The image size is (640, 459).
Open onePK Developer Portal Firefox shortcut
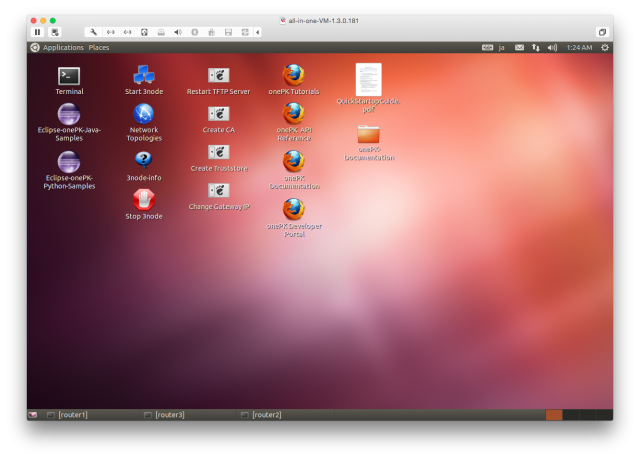[x=294, y=209]
